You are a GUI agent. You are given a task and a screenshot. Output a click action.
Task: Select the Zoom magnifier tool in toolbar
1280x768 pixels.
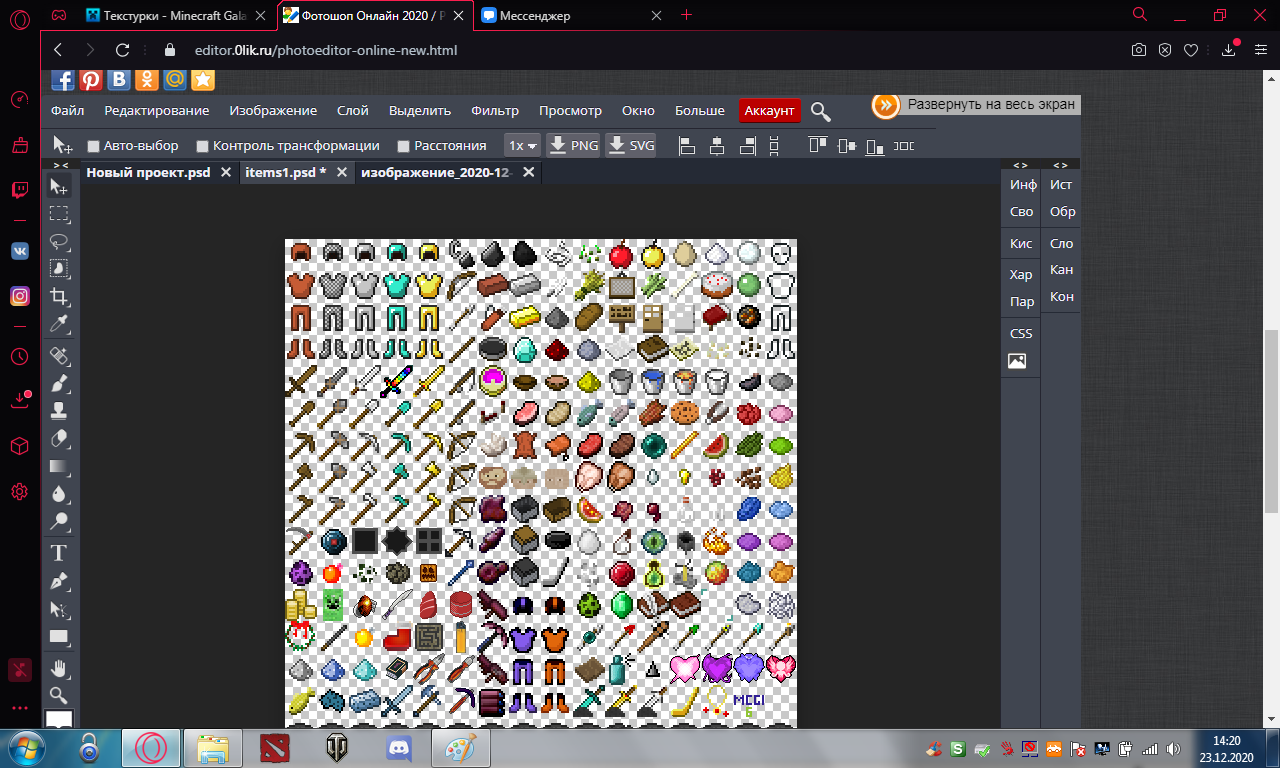pos(60,695)
